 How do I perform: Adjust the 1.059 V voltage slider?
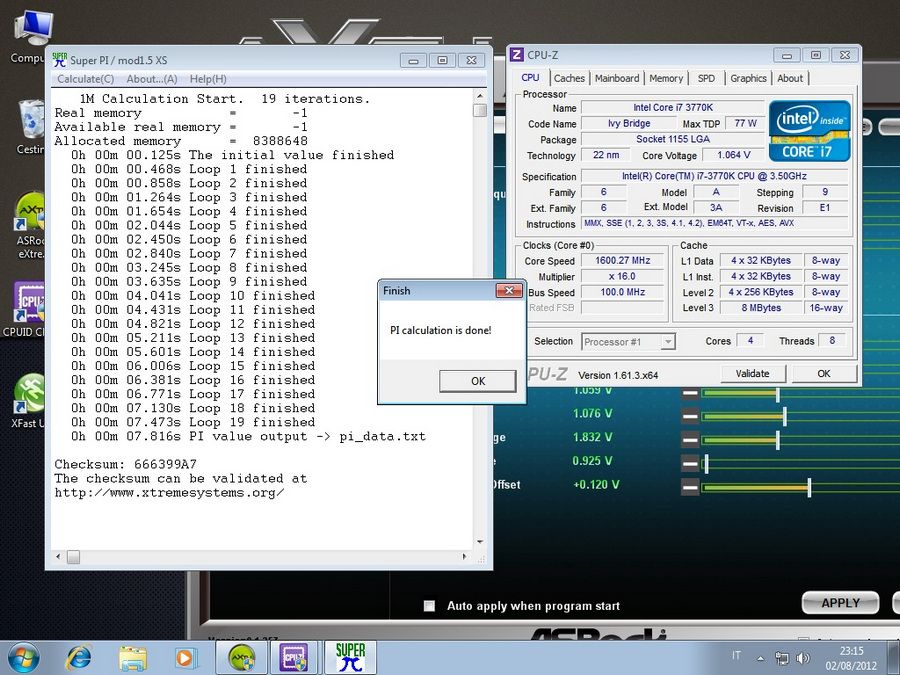click(778, 394)
